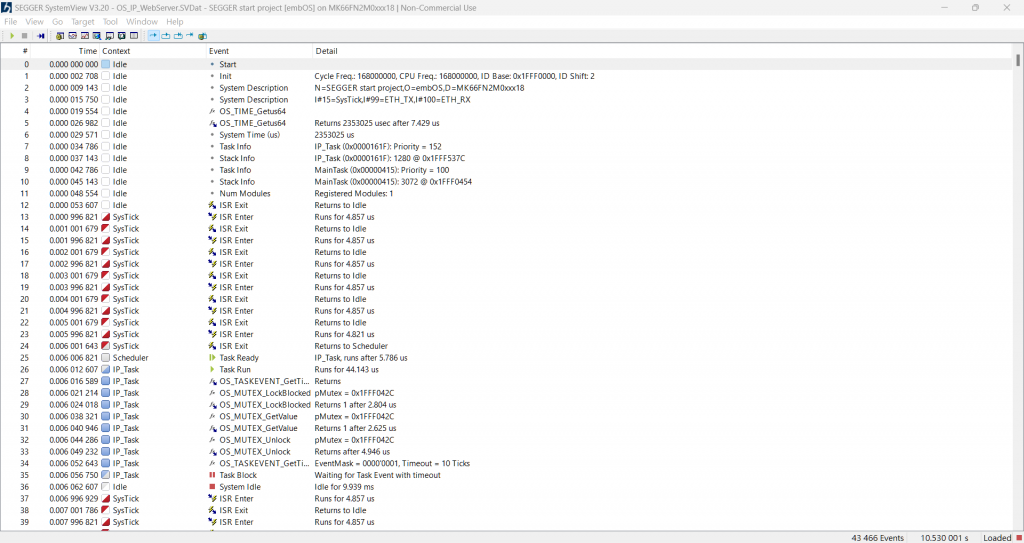
Task: Click the boxed arrow-to-bar navigation icon
Action: pos(178,36)
